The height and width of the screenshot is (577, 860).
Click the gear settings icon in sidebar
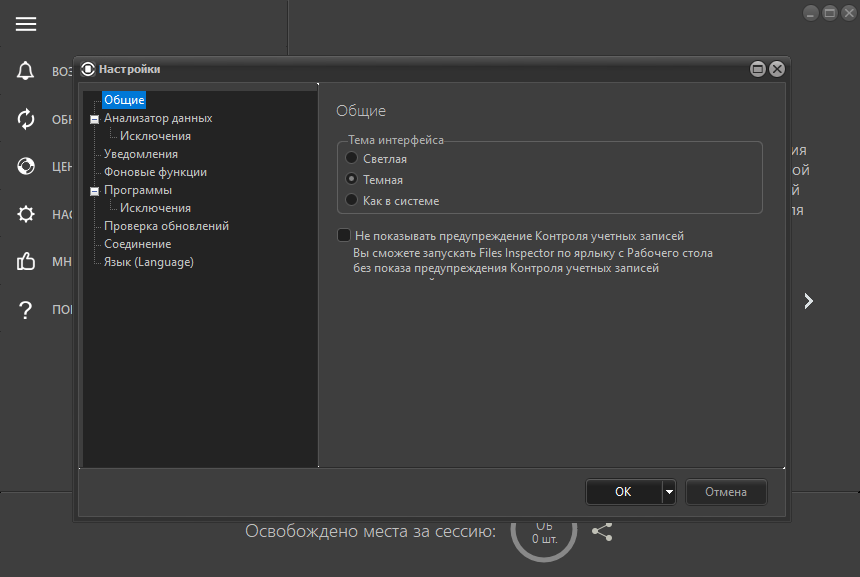[x=26, y=214]
